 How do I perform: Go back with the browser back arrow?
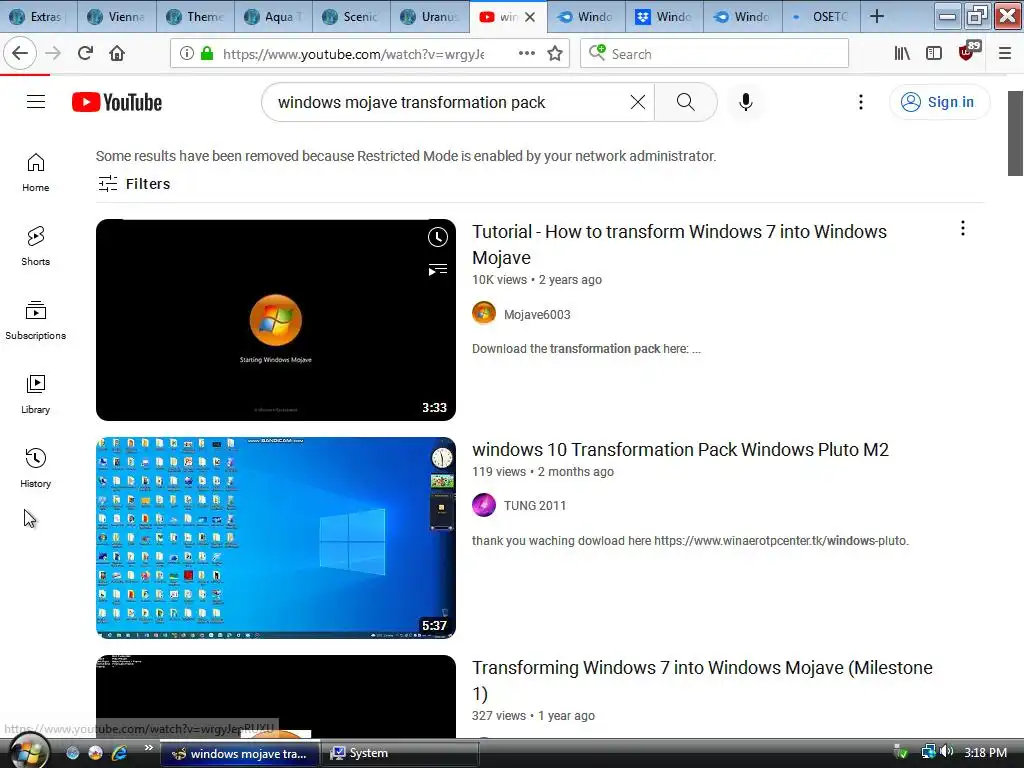click(x=20, y=54)
